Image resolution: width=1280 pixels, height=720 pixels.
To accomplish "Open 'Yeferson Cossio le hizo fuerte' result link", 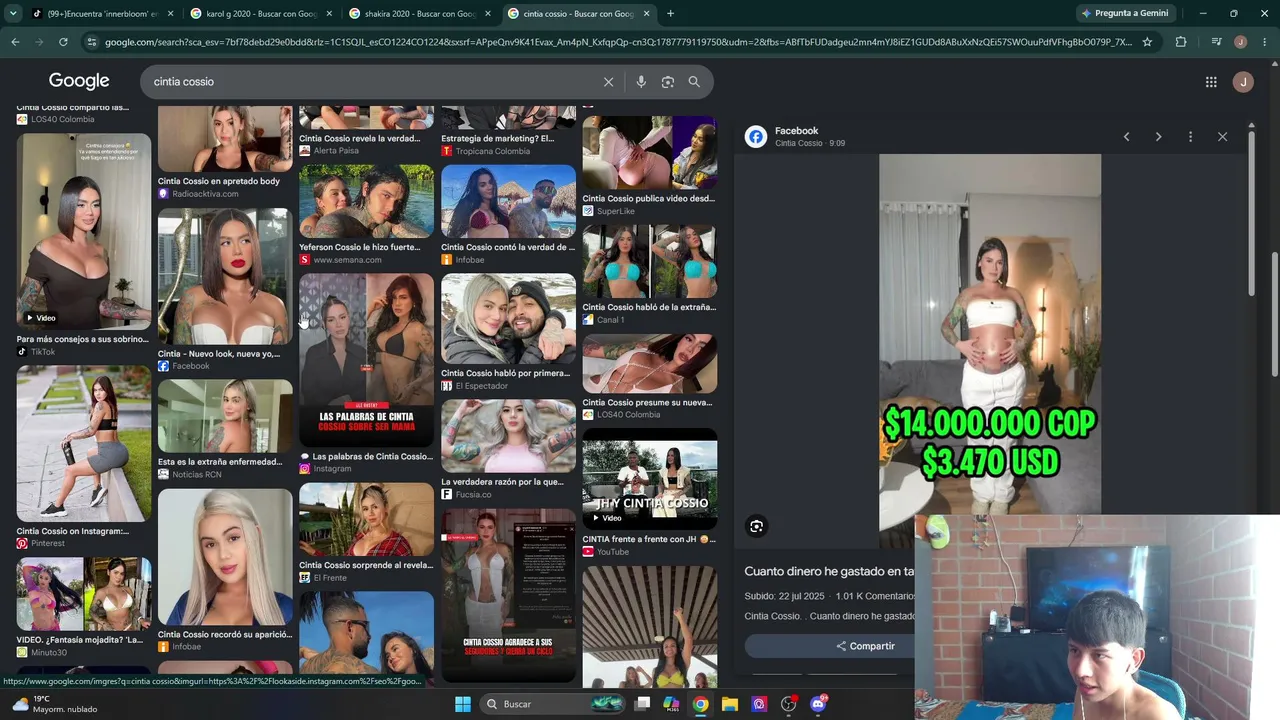I will coord(360,247).
